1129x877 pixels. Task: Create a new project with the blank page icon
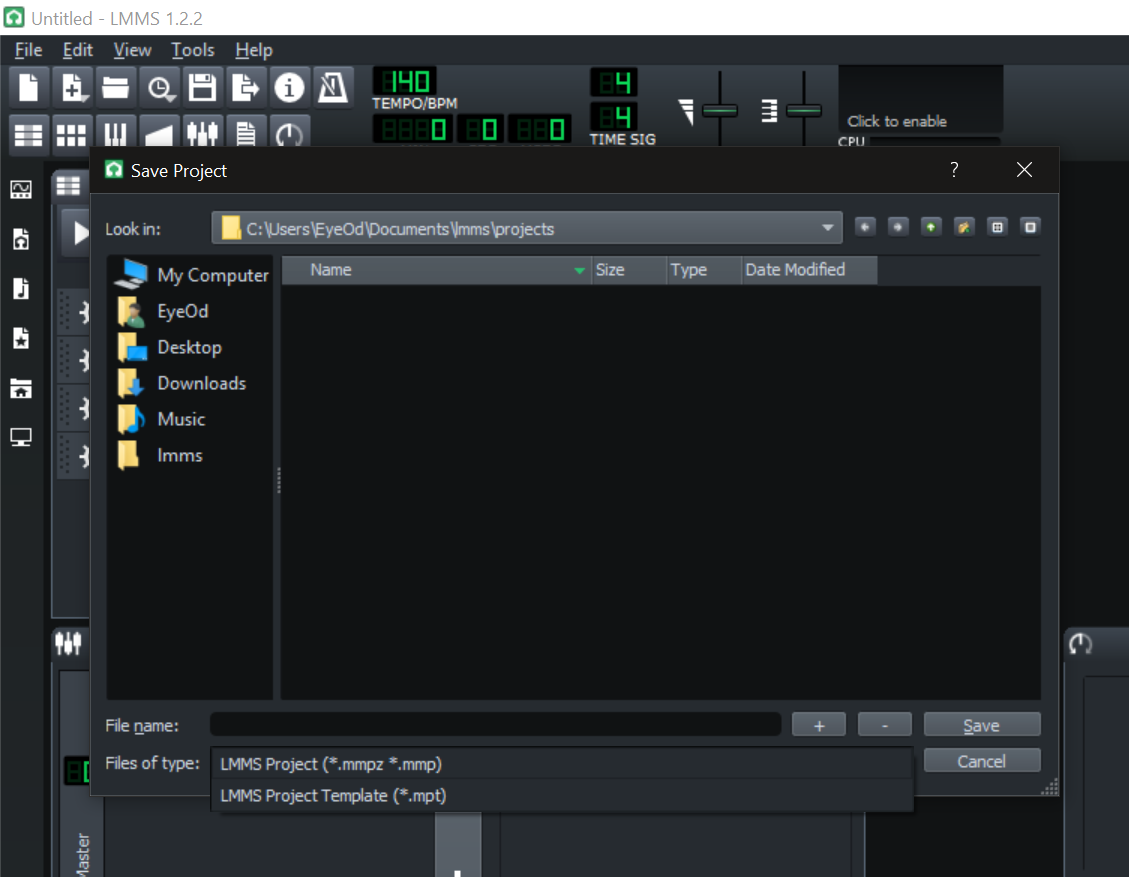coord(29,88)
